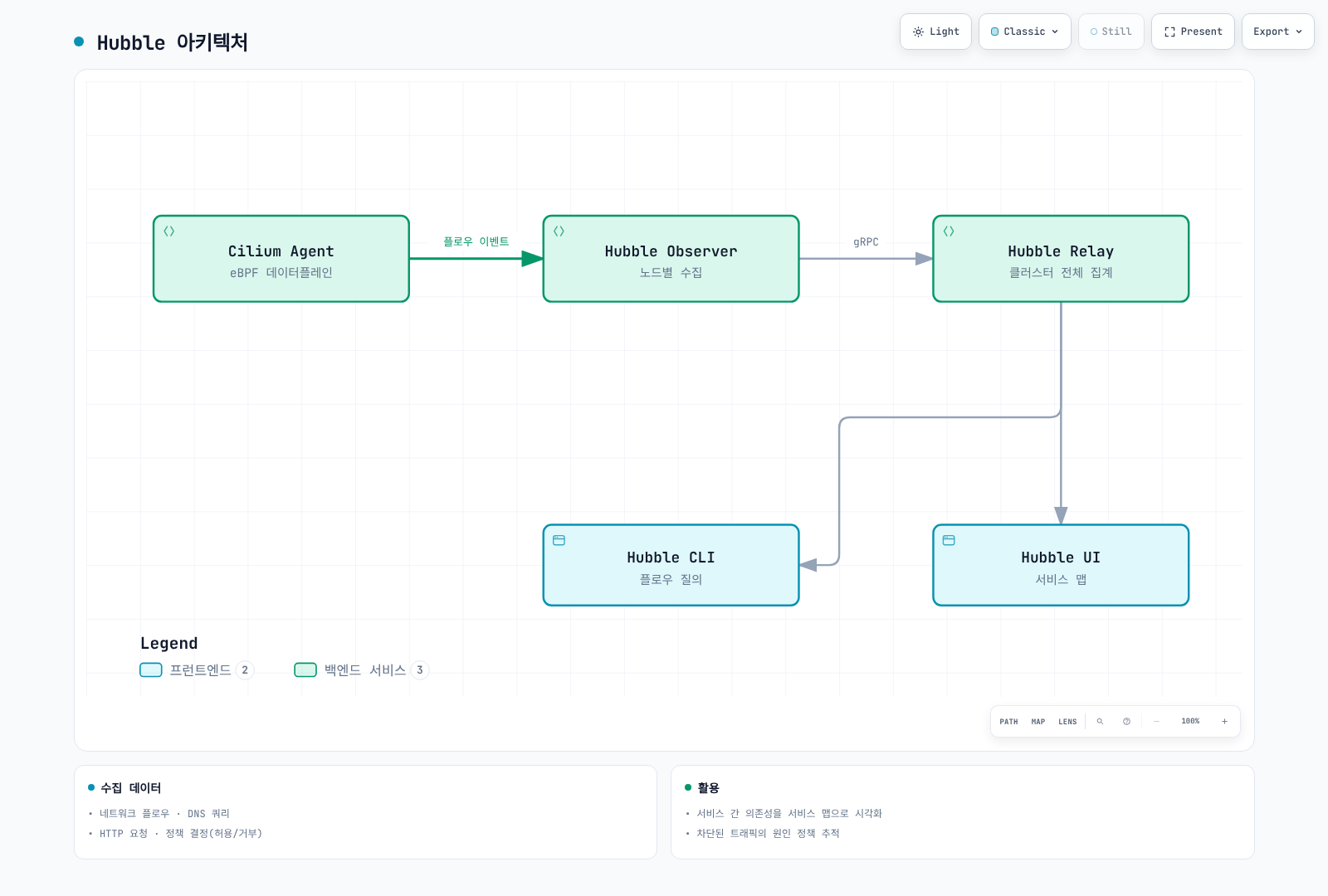1328x896 pixels.
Task: Click the 서비스 간 의존성을 서비스 맵으로 시각화 line
Action: click(789, 814)
